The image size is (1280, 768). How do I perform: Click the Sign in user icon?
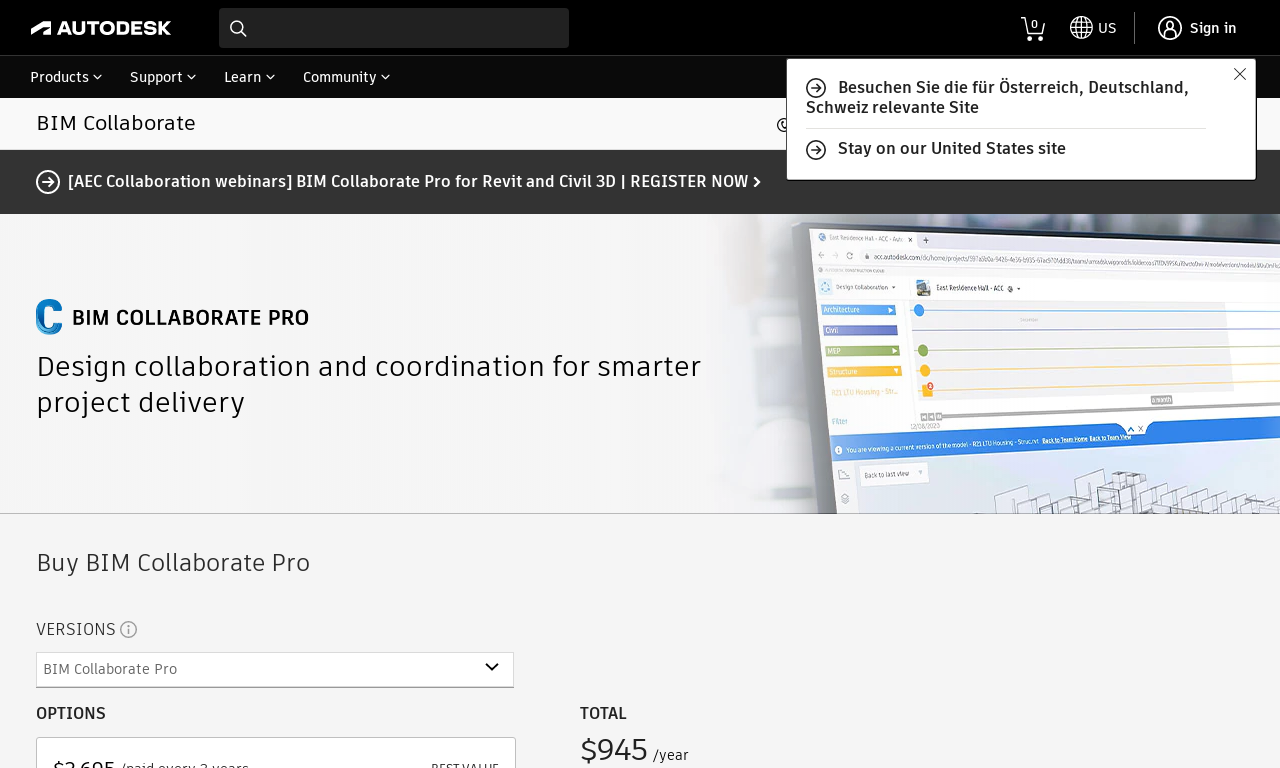1170,28
